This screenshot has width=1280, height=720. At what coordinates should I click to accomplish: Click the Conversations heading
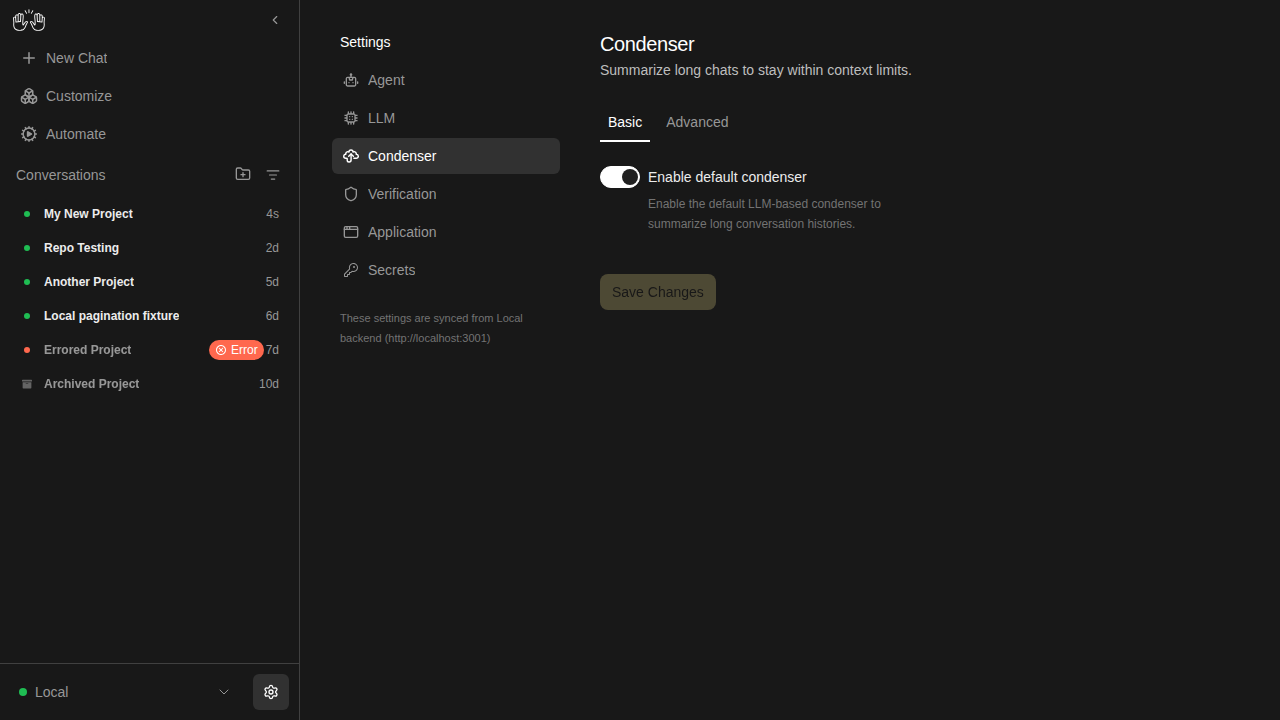tap(61, 175)
